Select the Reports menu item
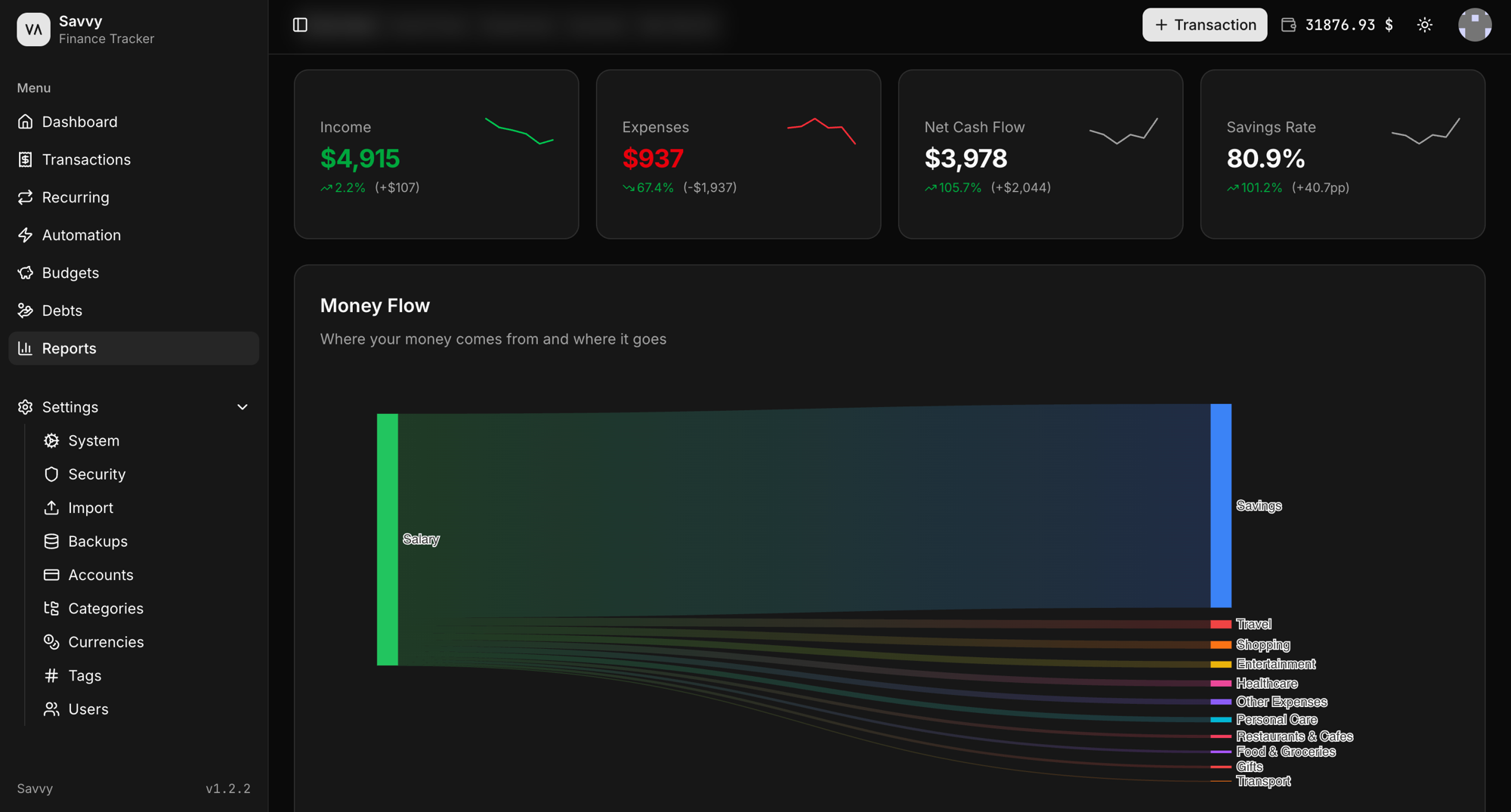Image resolution: width=1511 pixels, height=812 pixels. pos(134,348)
